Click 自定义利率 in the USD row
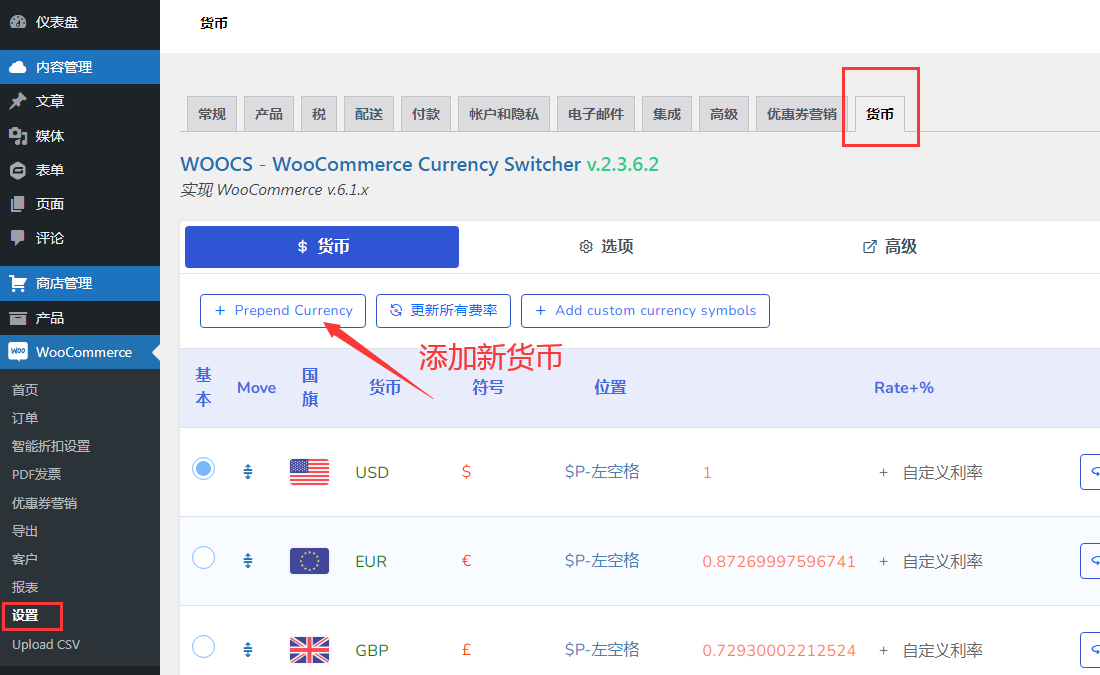Image resolution: width=1100 pixels, height=675 pixels. coord(943,473)
